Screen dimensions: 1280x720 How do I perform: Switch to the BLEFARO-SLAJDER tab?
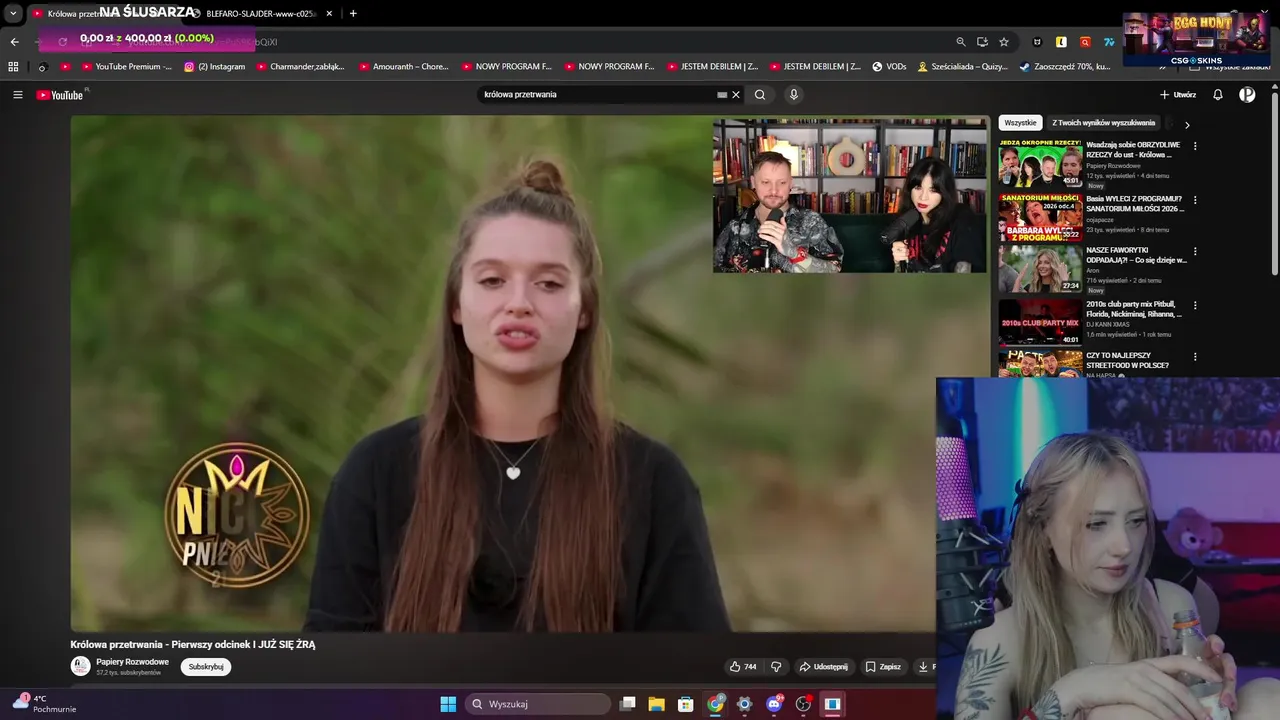click(260, 13)
